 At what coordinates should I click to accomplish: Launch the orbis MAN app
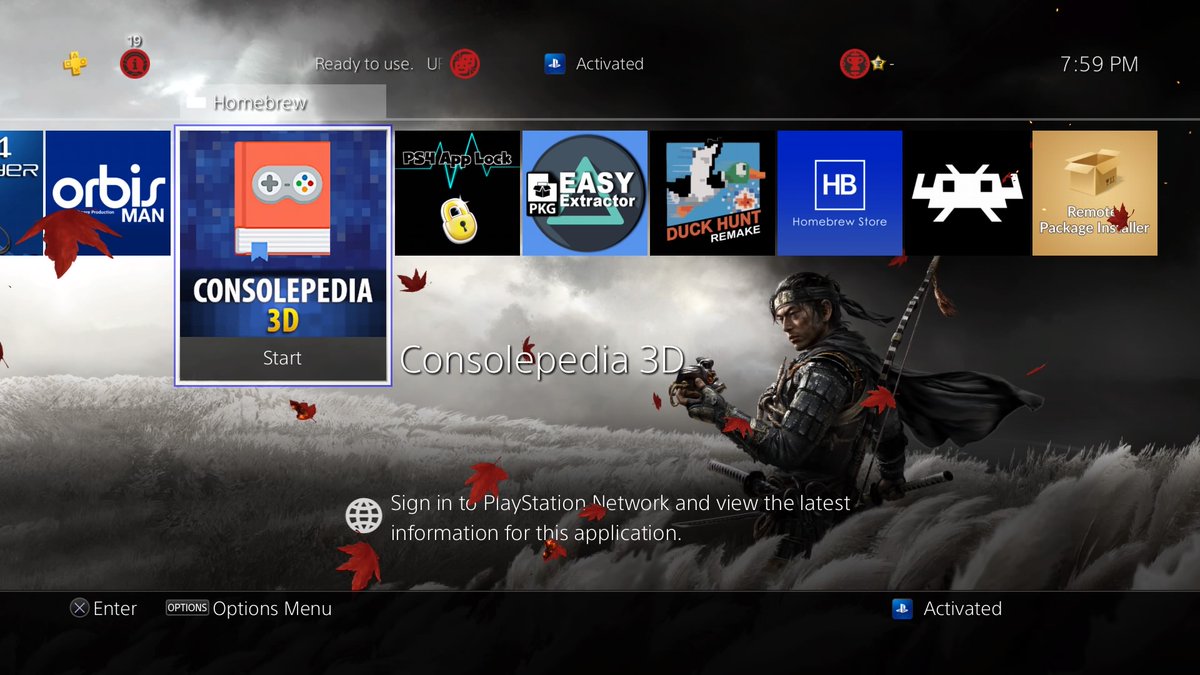click(108, 193)
